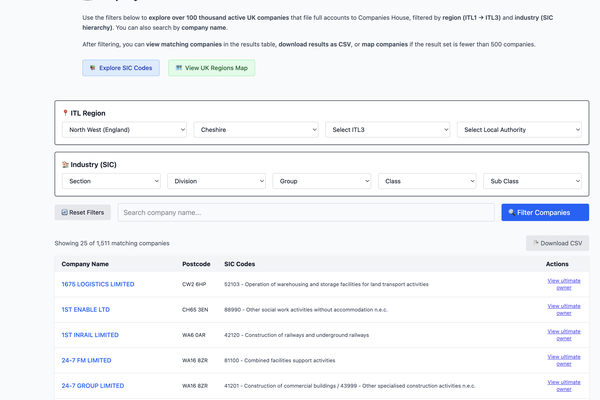
Task: Click the Search company name field
Action: (306, 212)
